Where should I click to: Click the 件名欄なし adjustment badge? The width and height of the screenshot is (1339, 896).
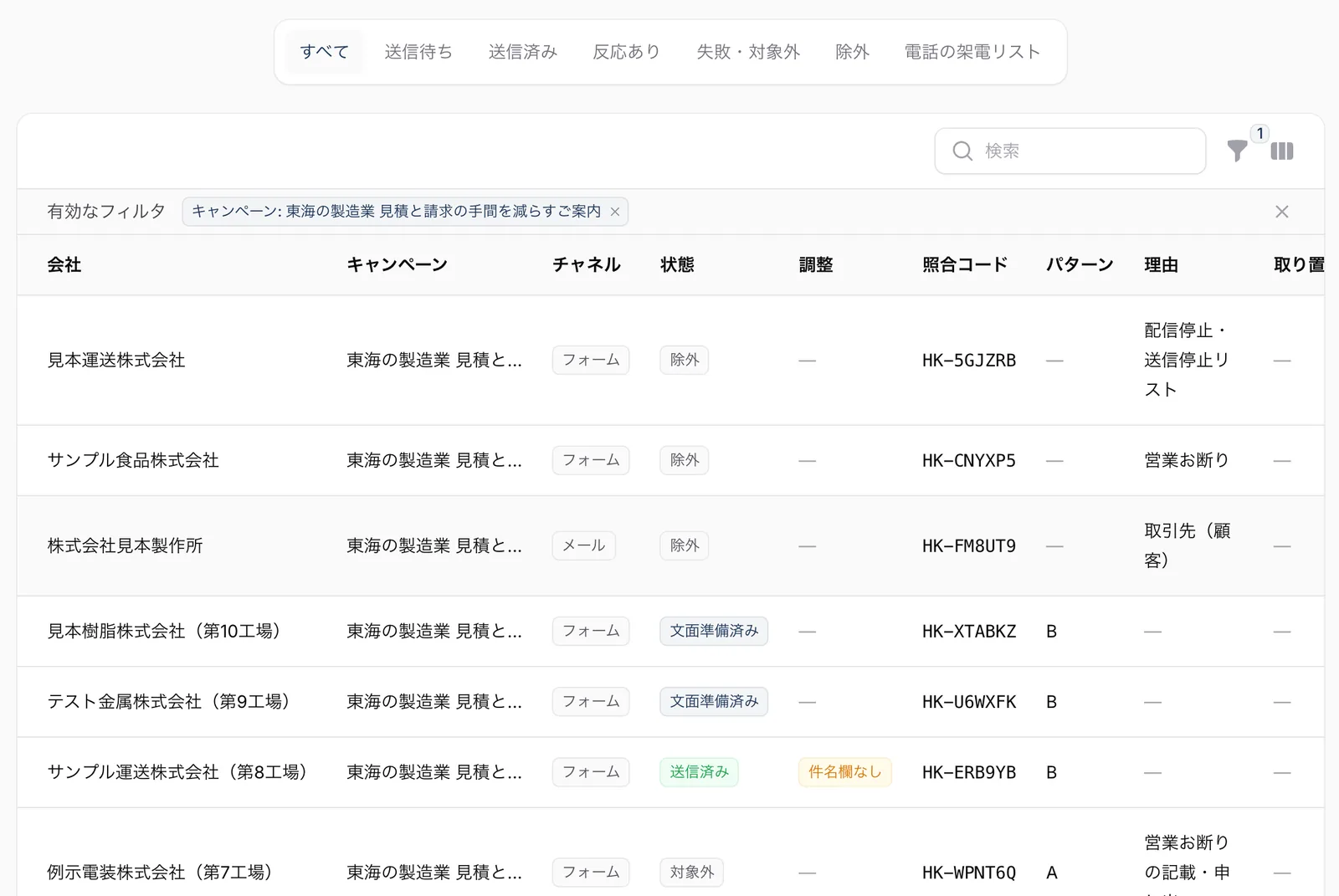pos(845,772)
